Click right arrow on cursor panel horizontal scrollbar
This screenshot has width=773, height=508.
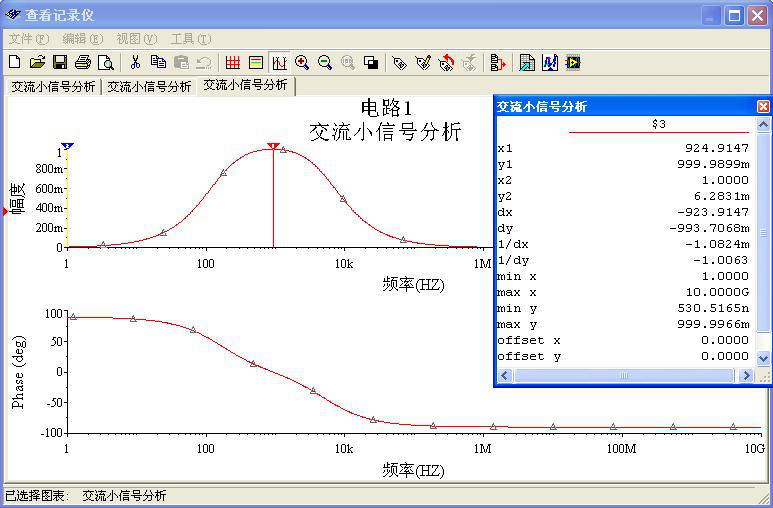[745, 376]
